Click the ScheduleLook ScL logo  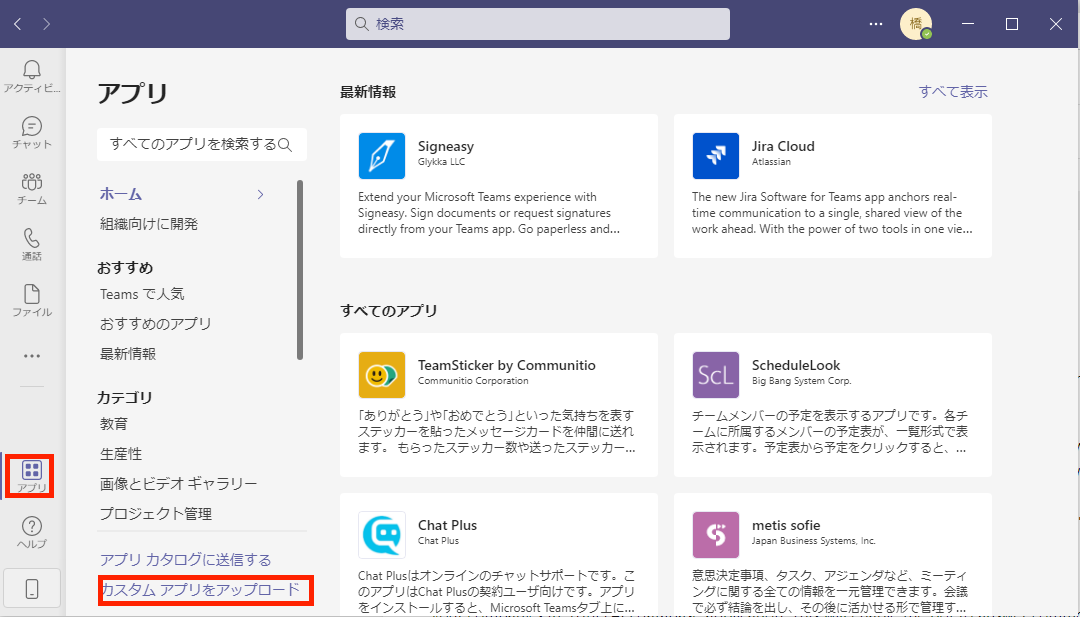point(716,375)
